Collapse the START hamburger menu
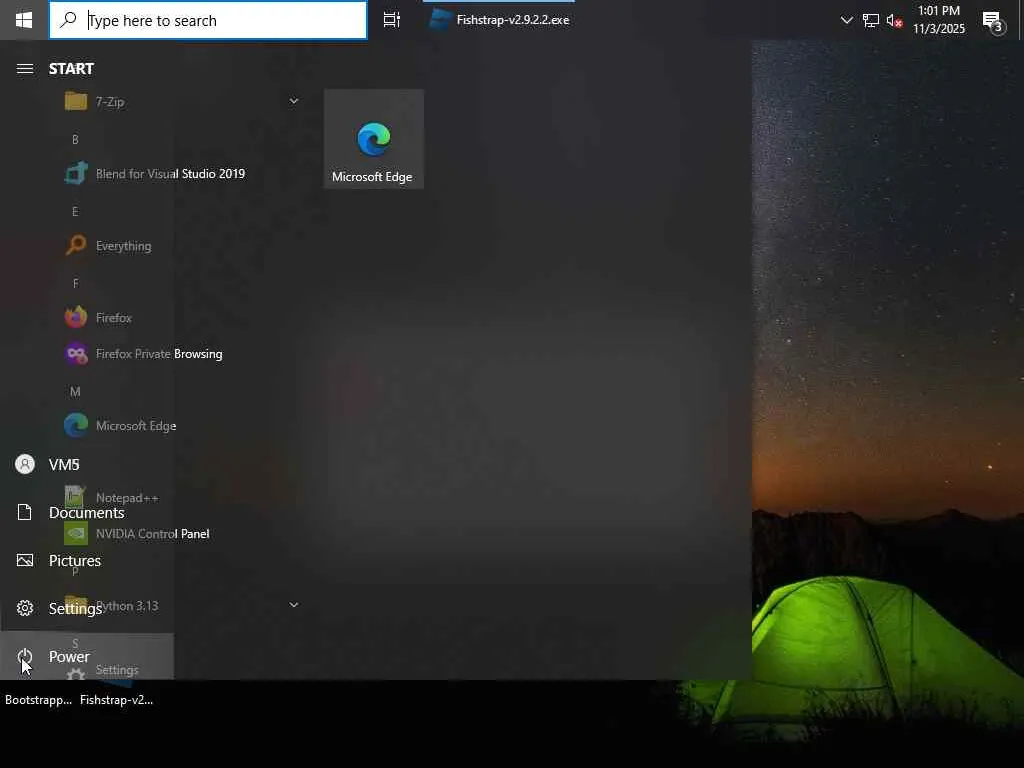1024x768 pixels. 25,69
